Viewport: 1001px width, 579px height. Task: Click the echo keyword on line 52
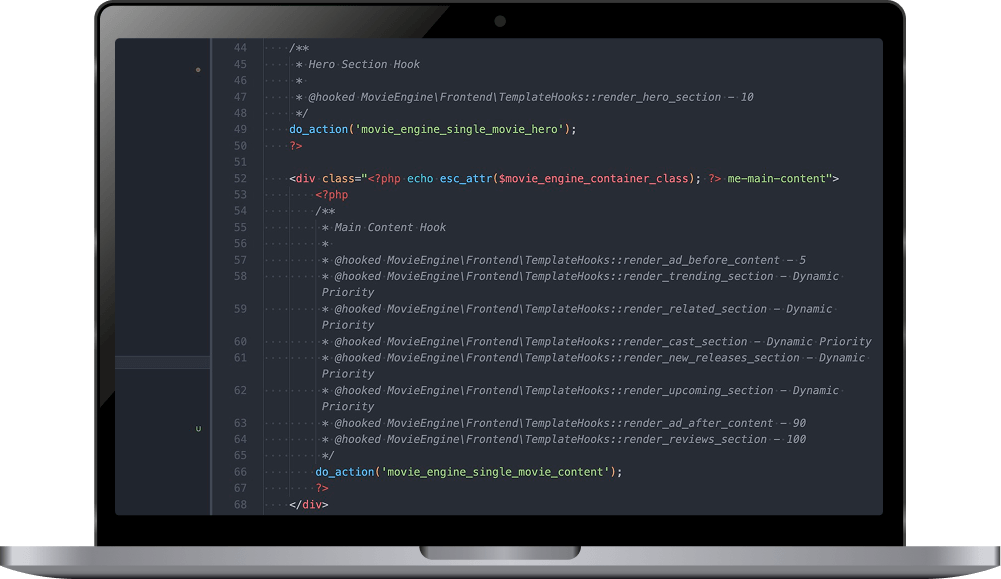pyautogui.click(x=421, y=178)
